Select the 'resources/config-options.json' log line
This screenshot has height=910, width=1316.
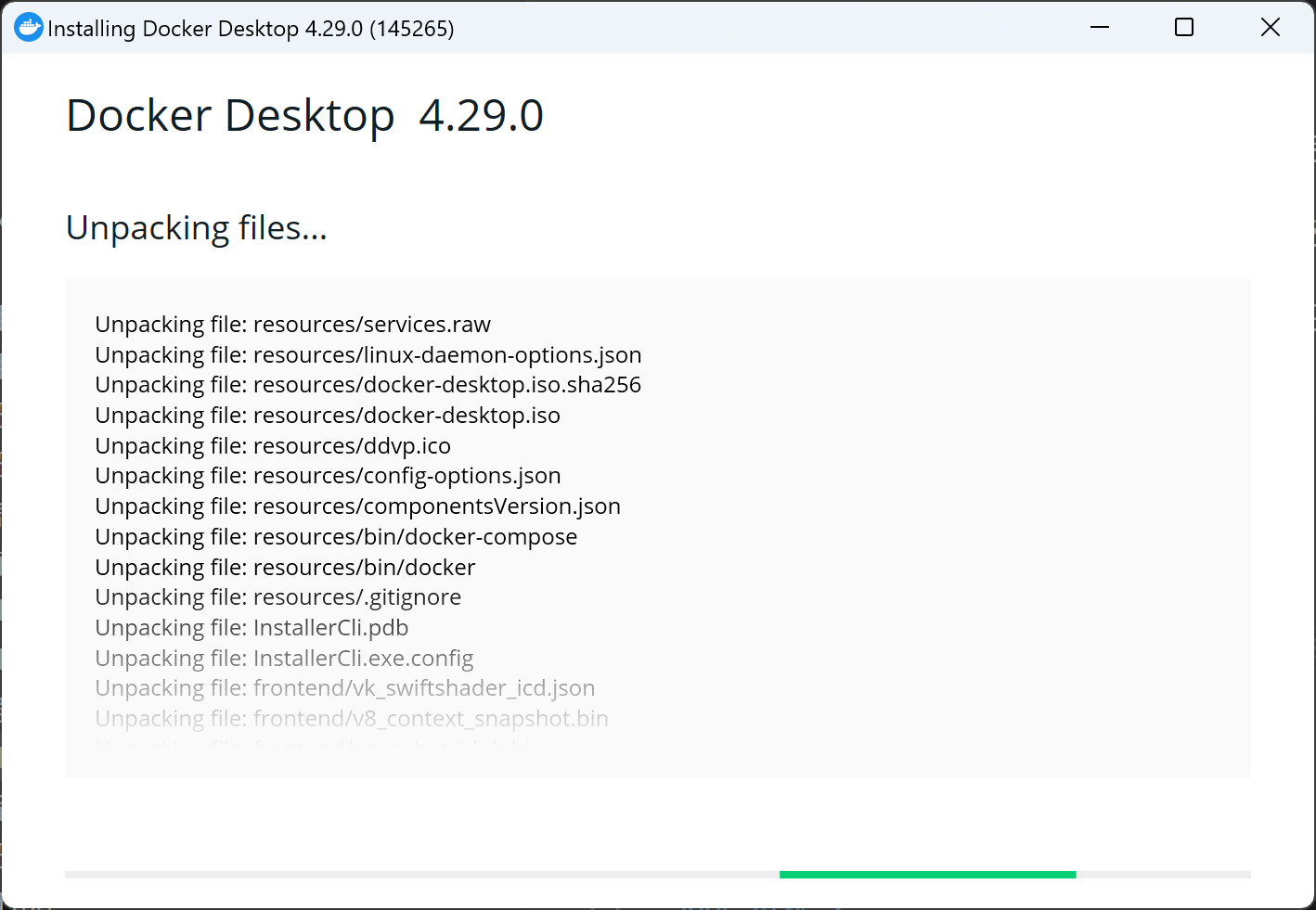coord(328,476)
